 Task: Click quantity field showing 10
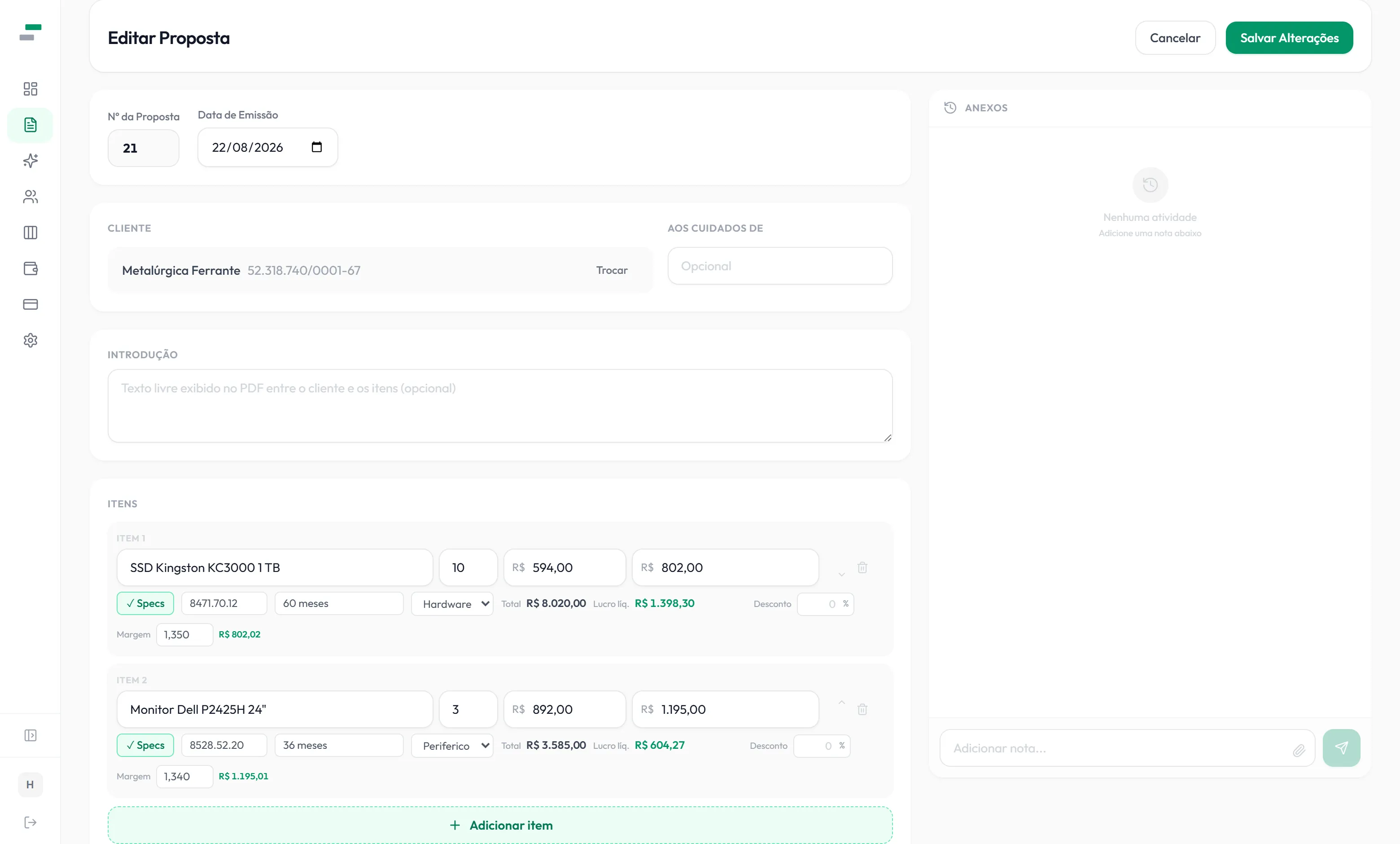[468, 567]
